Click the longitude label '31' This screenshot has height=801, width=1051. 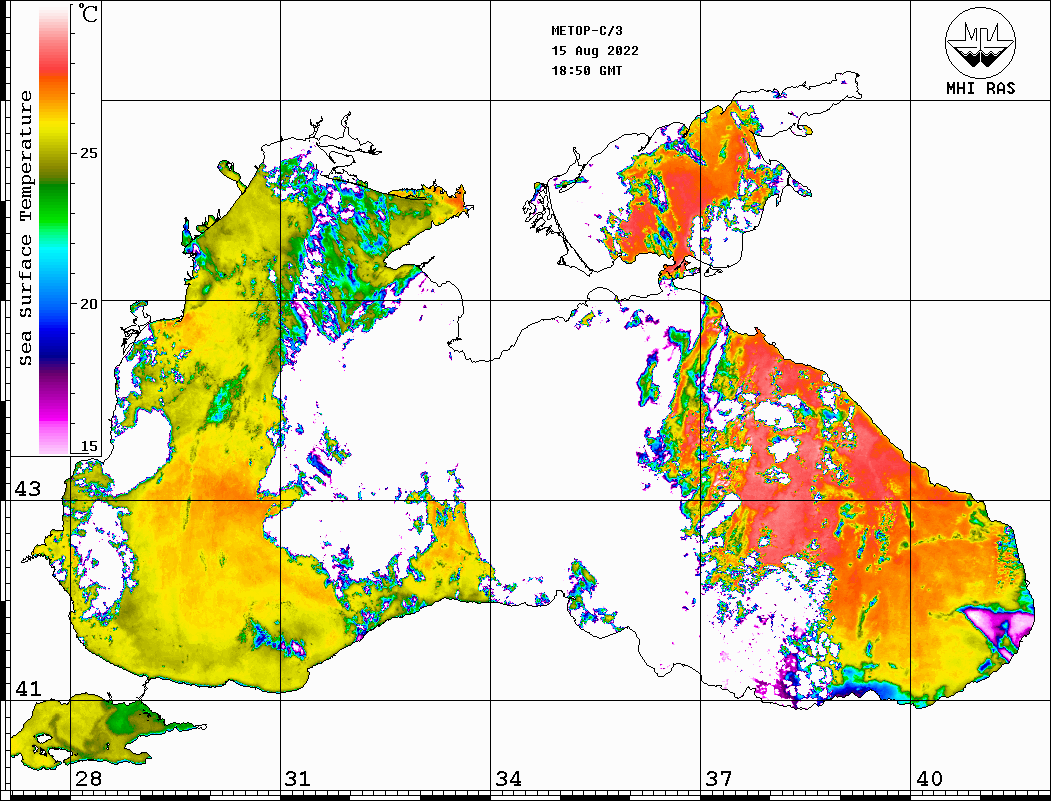coord(298,779)
